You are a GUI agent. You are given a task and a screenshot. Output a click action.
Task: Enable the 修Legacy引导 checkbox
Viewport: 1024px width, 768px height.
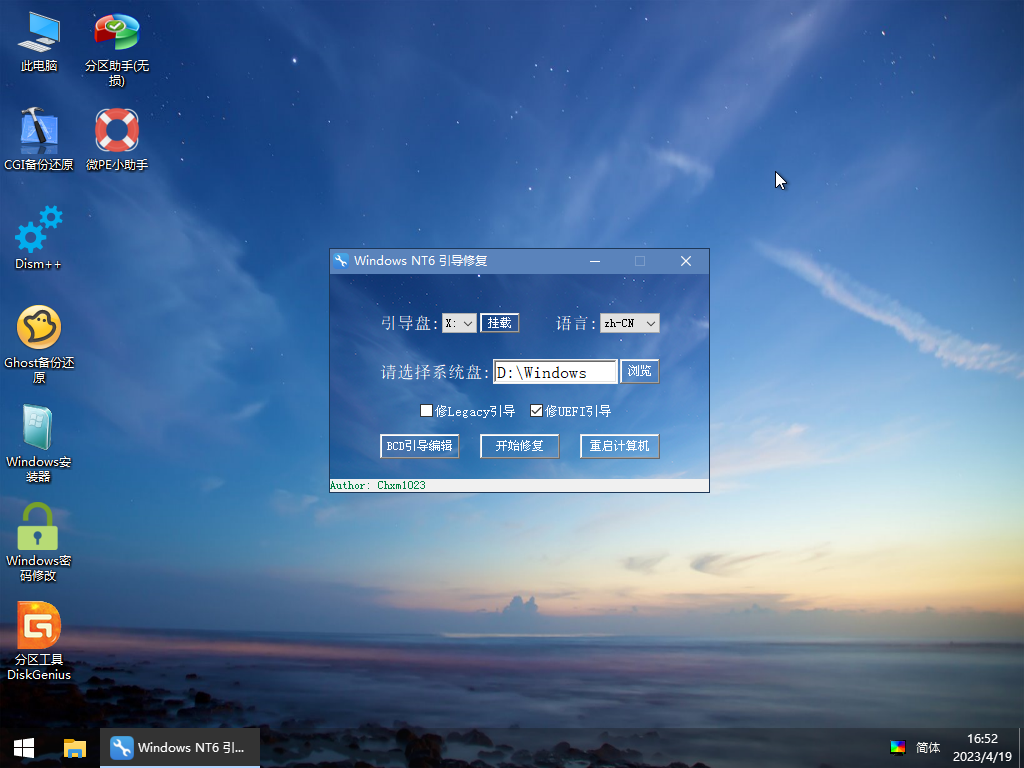click(426, 411)
